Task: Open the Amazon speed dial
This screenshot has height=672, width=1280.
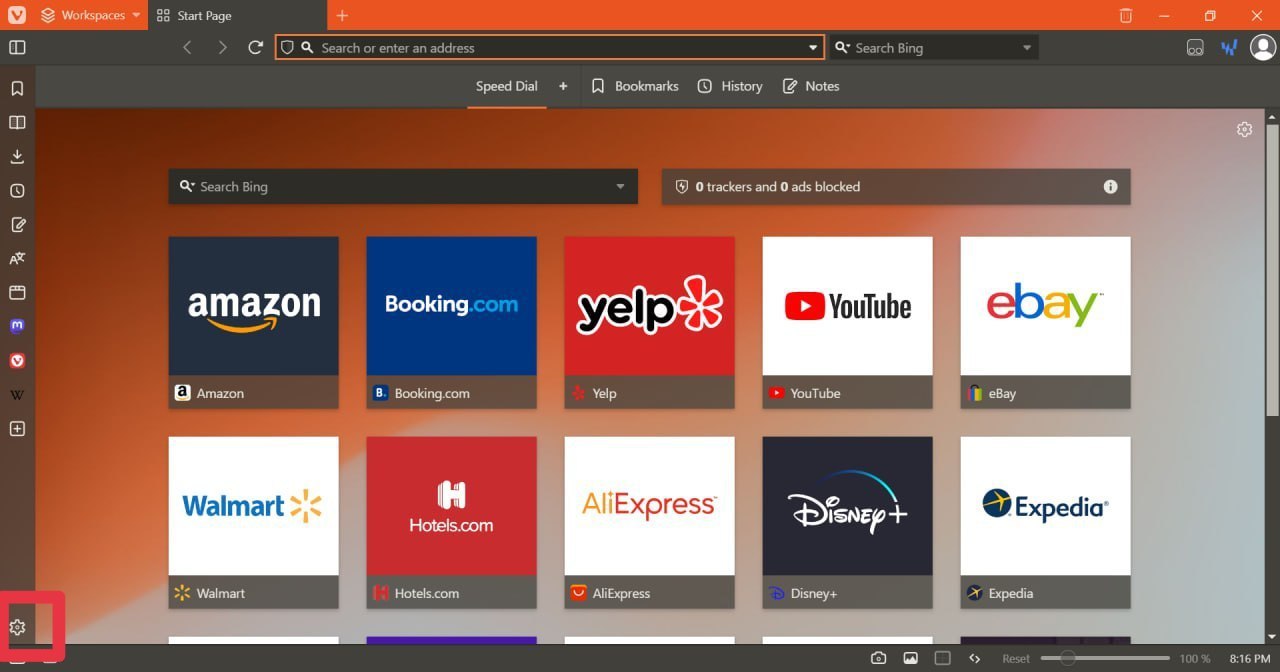Action: pos(254,322)
